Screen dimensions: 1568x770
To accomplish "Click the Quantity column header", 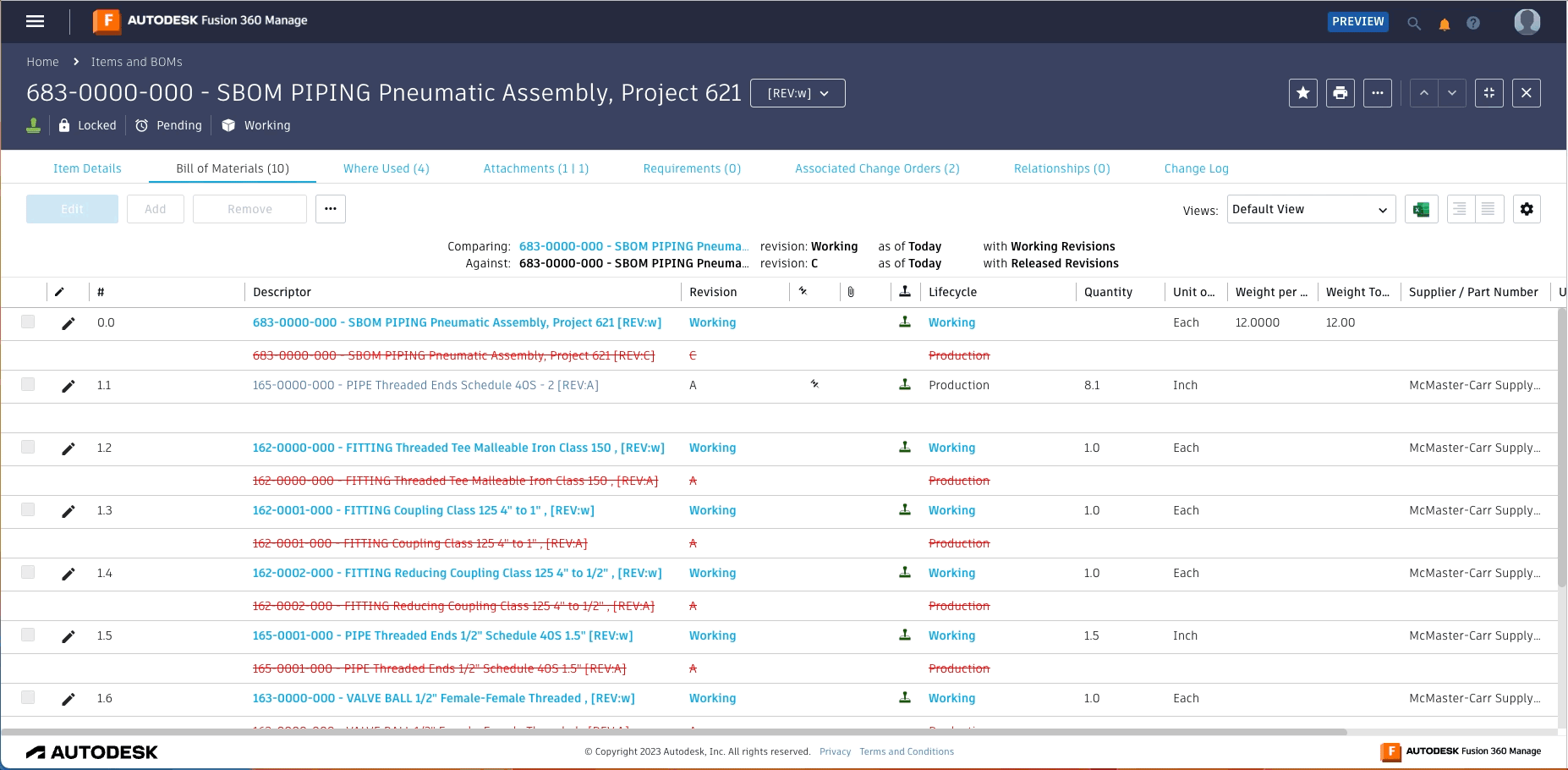I will pyautogui.click(x=1108, y=292).
